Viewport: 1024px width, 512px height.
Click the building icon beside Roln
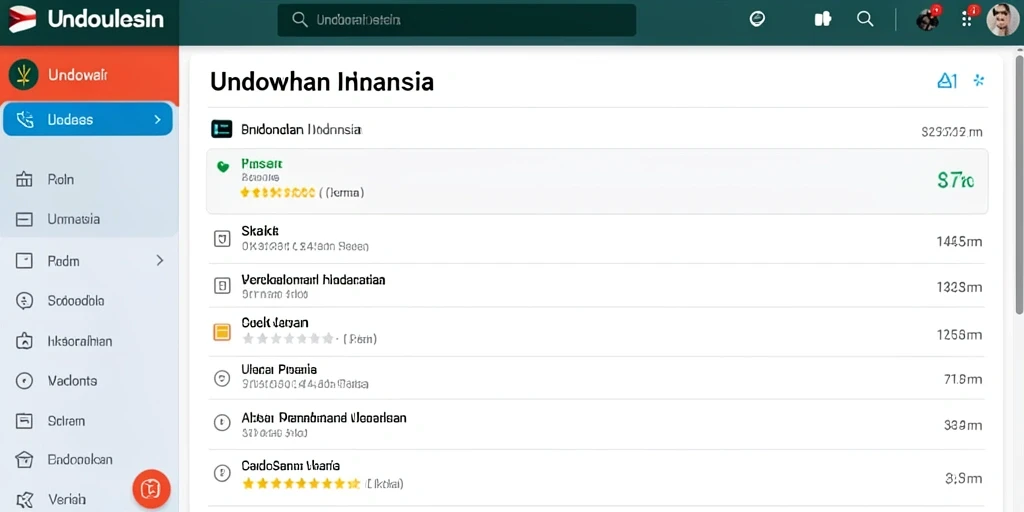(x=24, y=179)
